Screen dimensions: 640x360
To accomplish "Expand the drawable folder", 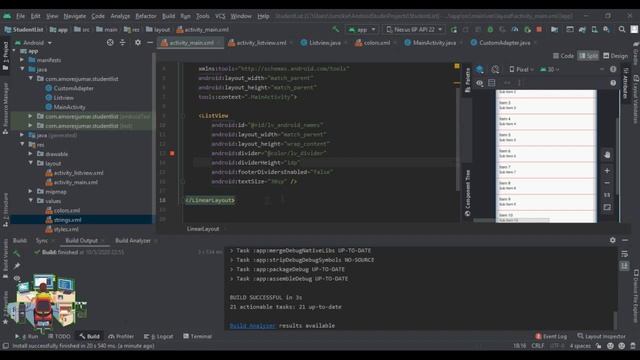I will click(x=31, y=154).
